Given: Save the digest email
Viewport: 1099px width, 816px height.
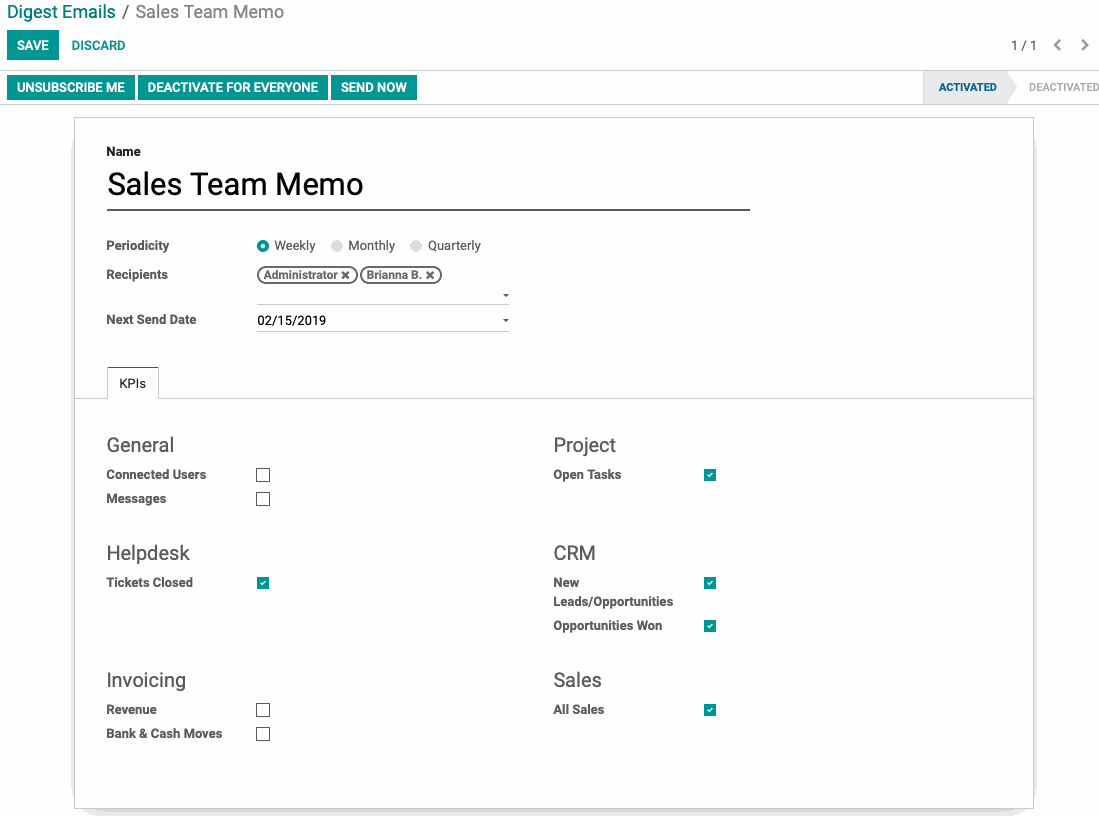Looking at the screenshot, I should point(33,46).
